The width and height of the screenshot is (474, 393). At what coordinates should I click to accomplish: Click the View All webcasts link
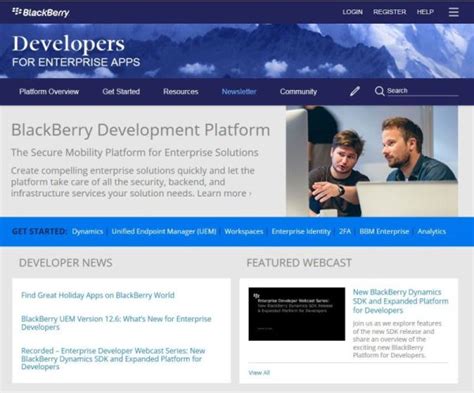pyautogui.click(x=259, y=373)
